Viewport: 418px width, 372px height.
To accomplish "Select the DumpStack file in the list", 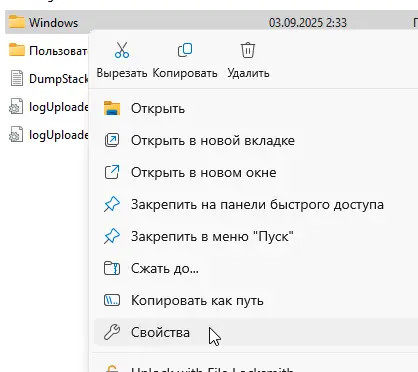I will tap(47, 79).
